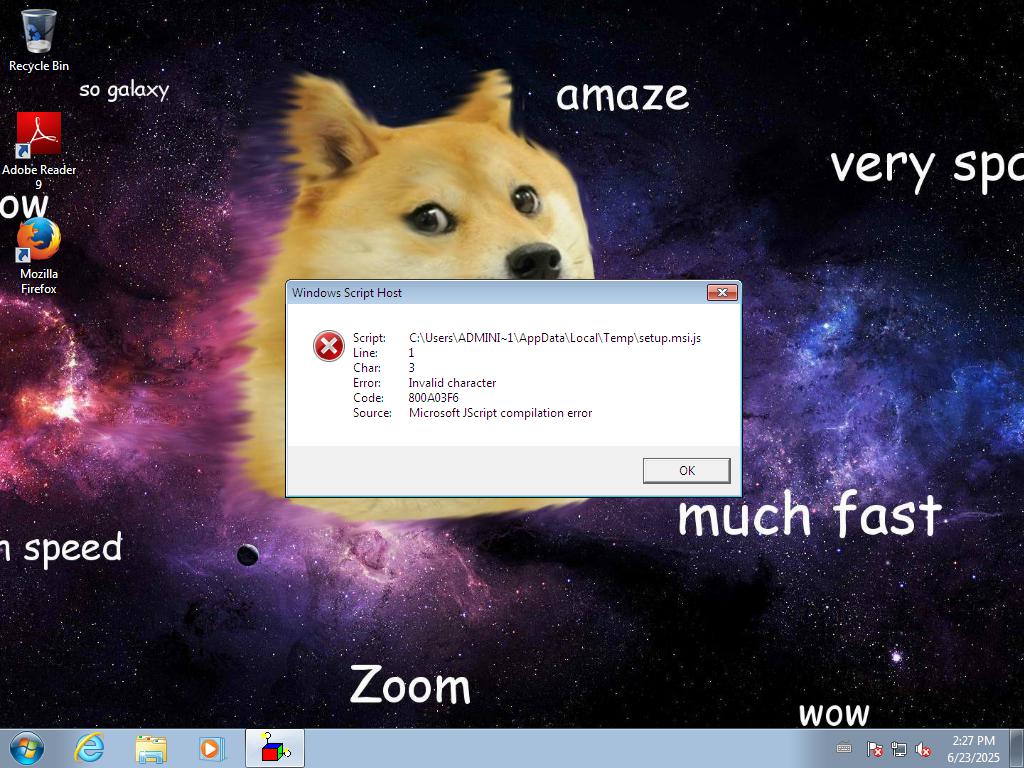The image size is (1024, 768).
Task: Click the error code 800A03F6
Action: click(434, 398)
